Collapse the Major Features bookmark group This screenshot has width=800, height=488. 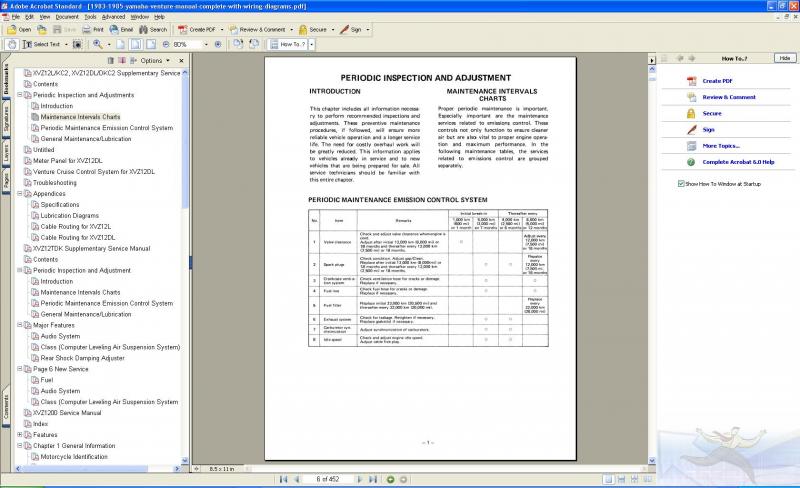pos(20,325)
